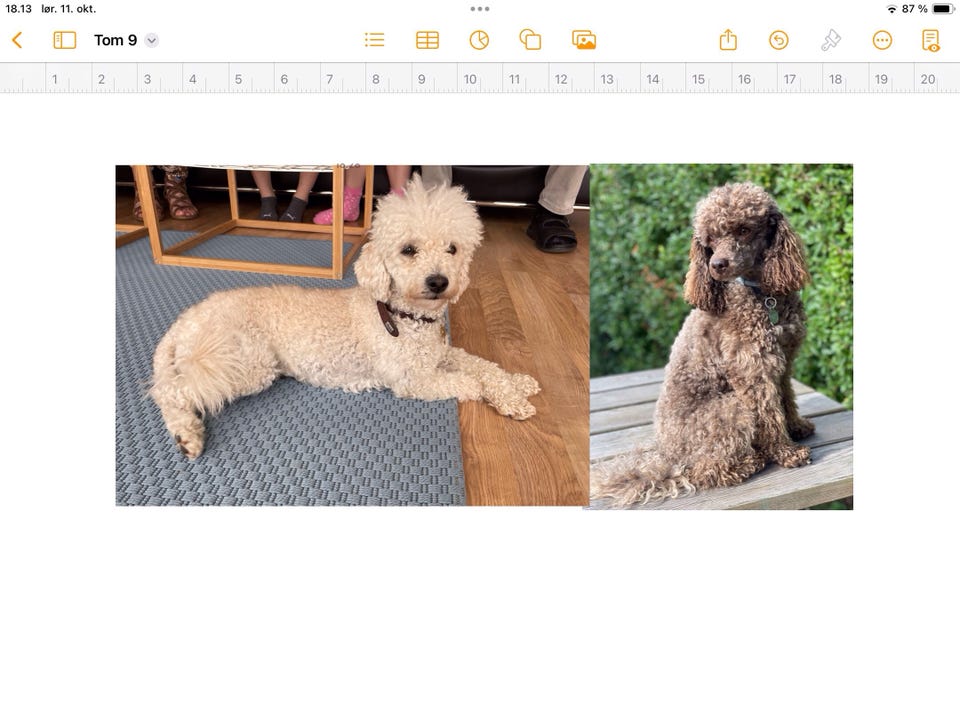The width and height of the screenshot is (960, 720).
Task: Tap the battery status indicator
Action: coord(943,9)
